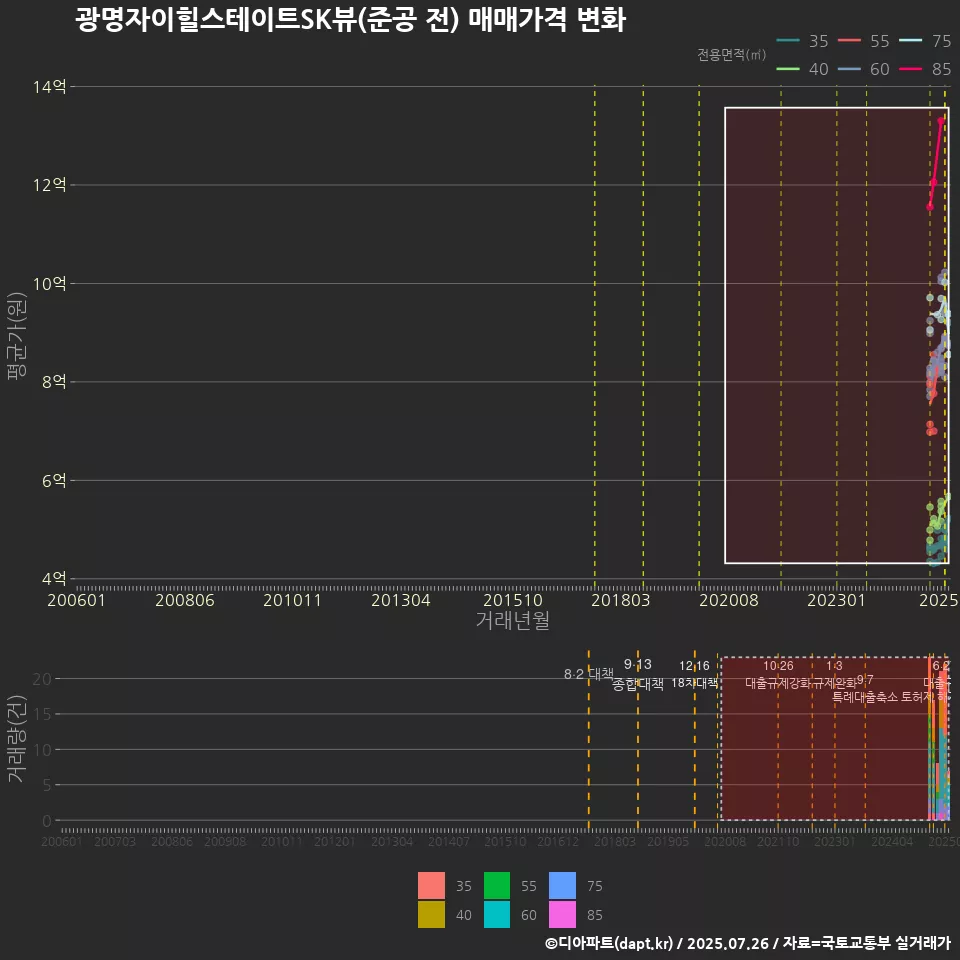Click the 전용면적(㎡) legend title
960x960 pixels.
[x=732, y=54]
